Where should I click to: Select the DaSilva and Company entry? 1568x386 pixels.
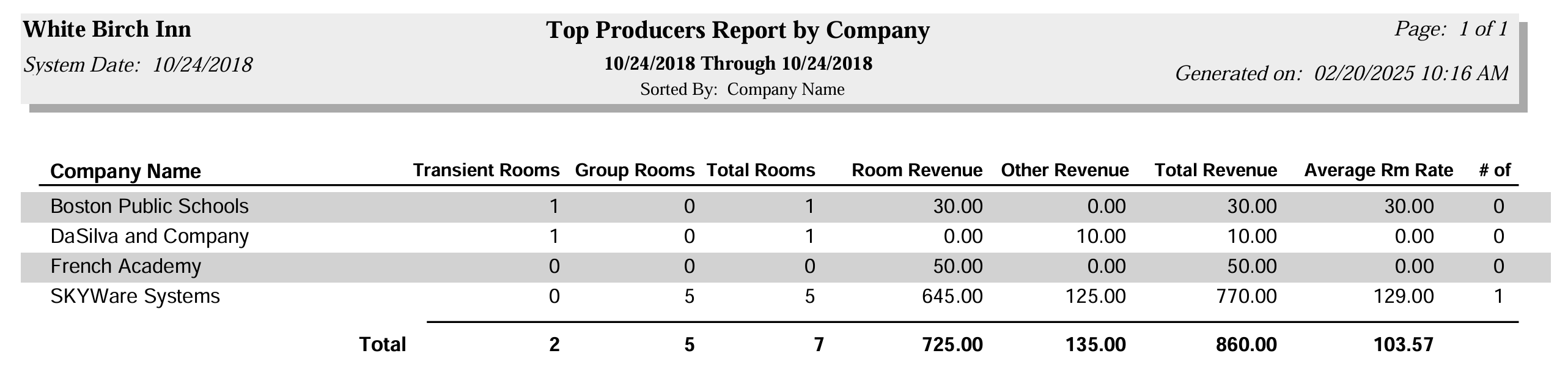tap(149, 236)
